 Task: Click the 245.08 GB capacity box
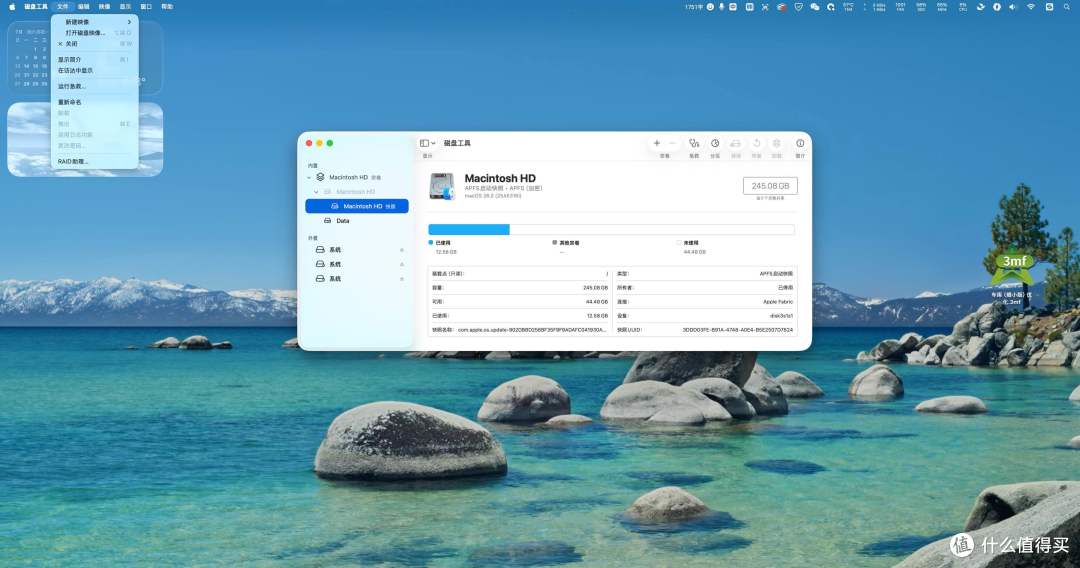[770, 186]
